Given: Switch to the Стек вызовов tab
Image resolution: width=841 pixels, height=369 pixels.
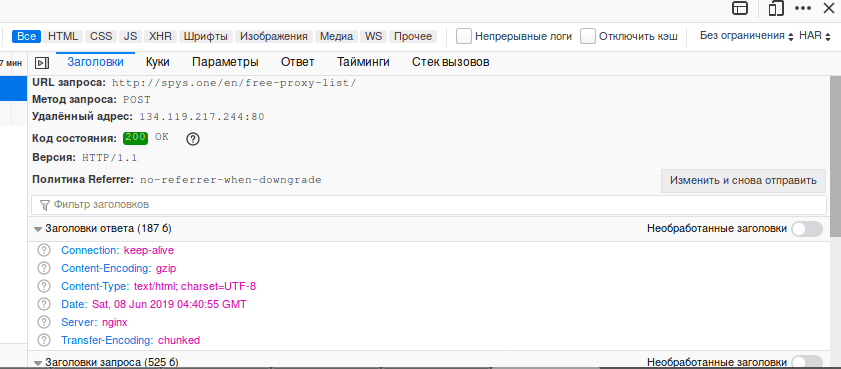Looking at the screenshot, I should click(451, 62).
